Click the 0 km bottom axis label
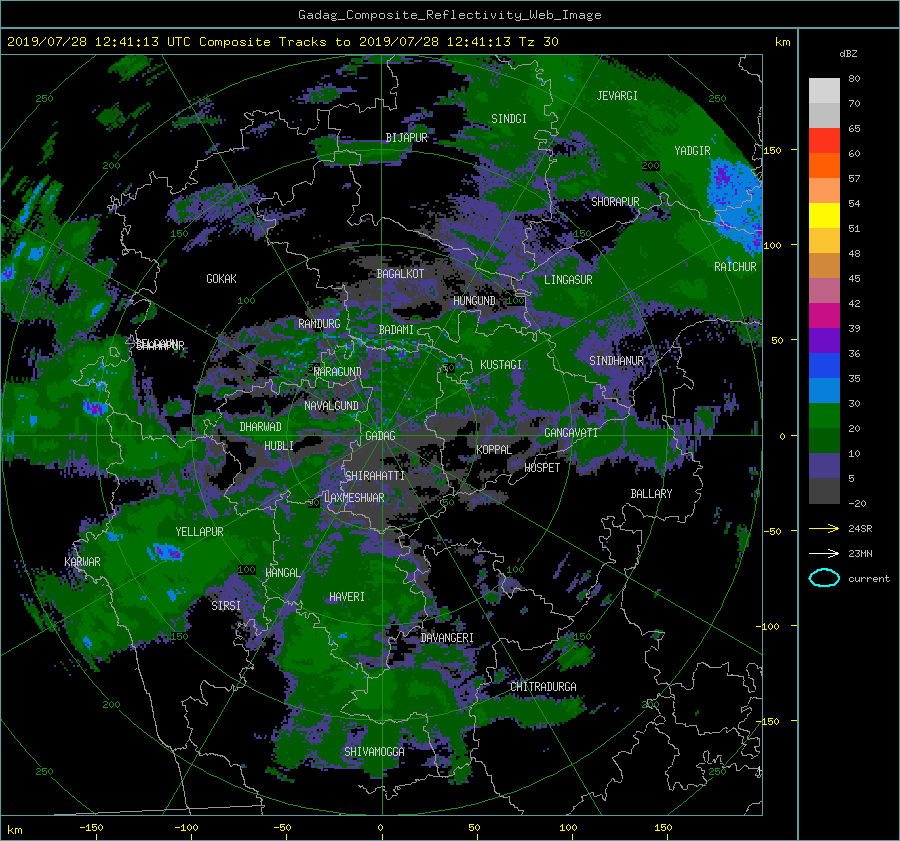900x841 pixels. [x=381, y=827]
